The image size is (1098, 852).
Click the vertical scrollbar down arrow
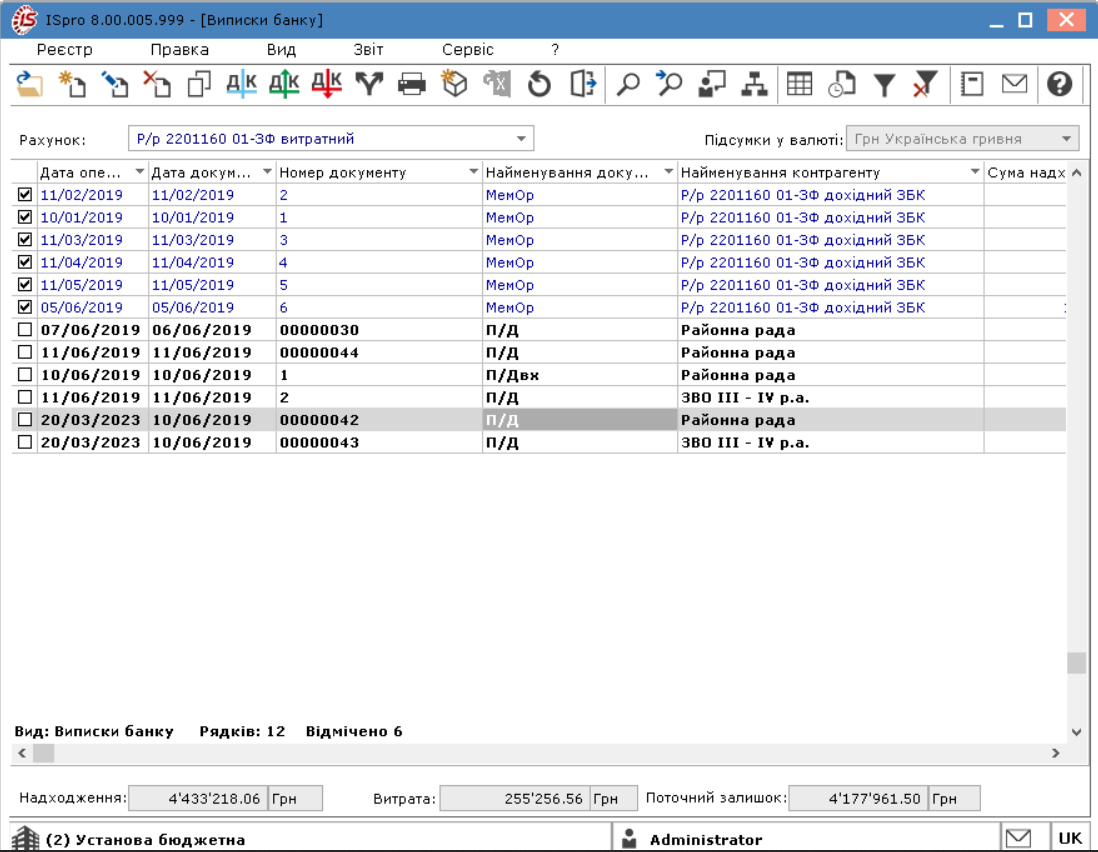[x=1076, y=732]
